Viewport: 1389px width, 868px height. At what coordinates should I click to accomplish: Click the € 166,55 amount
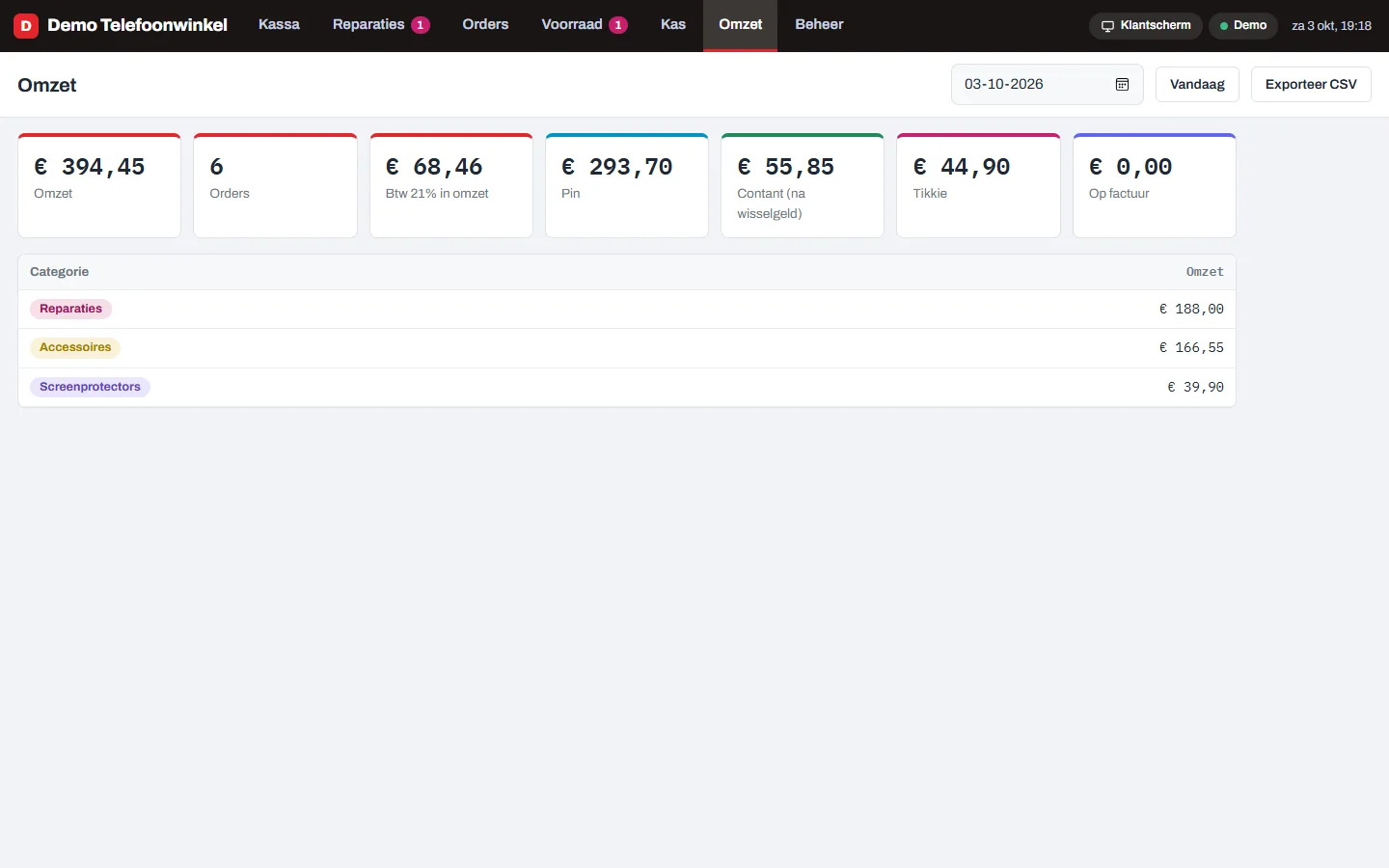tap(1191, 348)
